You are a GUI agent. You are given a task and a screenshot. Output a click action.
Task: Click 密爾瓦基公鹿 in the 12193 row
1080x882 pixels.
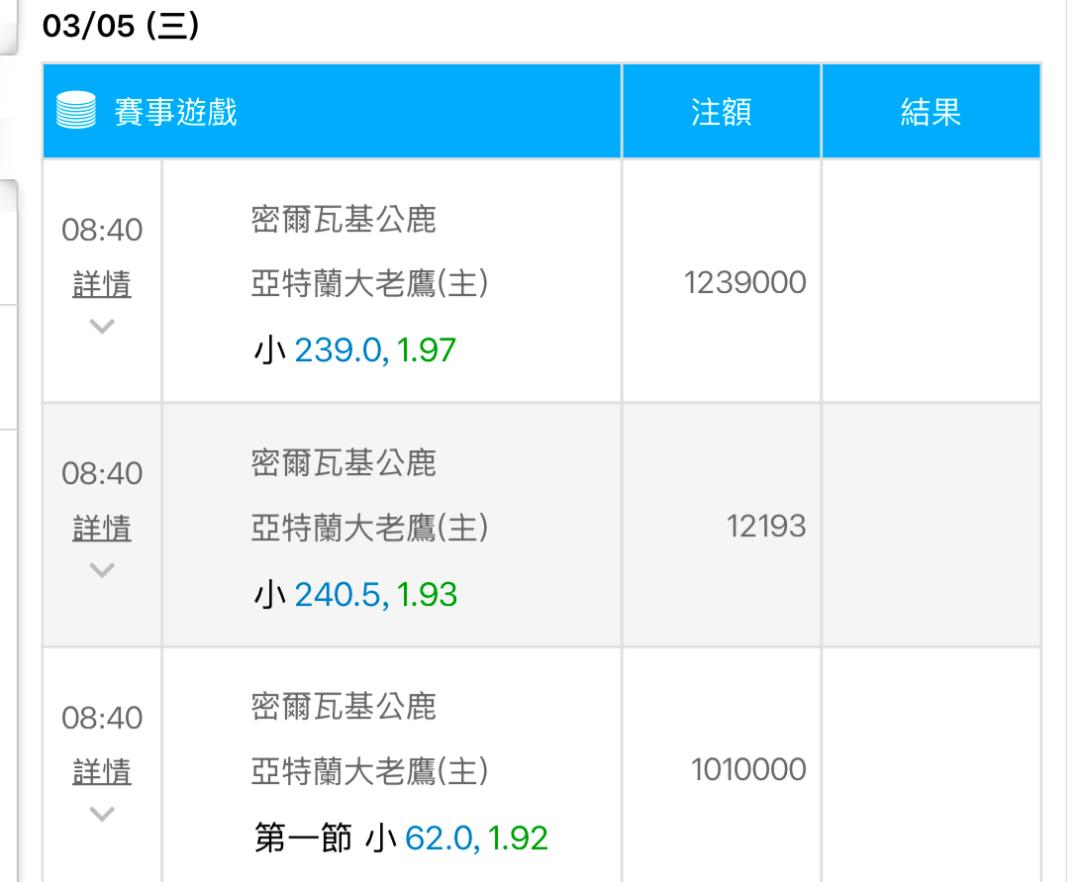(343, 463)
